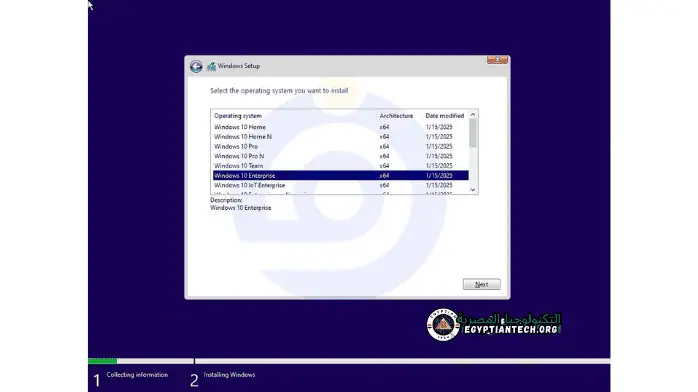This screenshot has height=392, width=698.
Task: Click the Architecture column header
Action: tap(396, 116)
